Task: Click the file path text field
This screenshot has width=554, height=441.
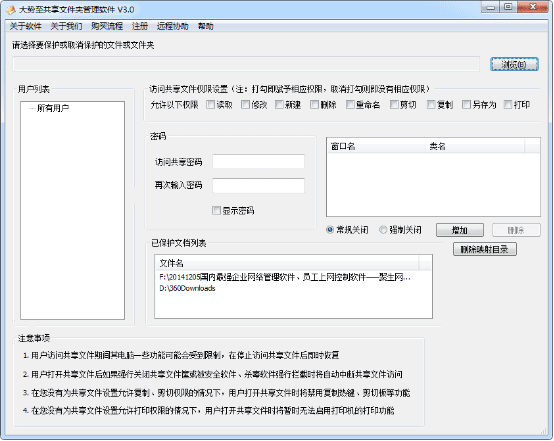Action: pos(246,64)
